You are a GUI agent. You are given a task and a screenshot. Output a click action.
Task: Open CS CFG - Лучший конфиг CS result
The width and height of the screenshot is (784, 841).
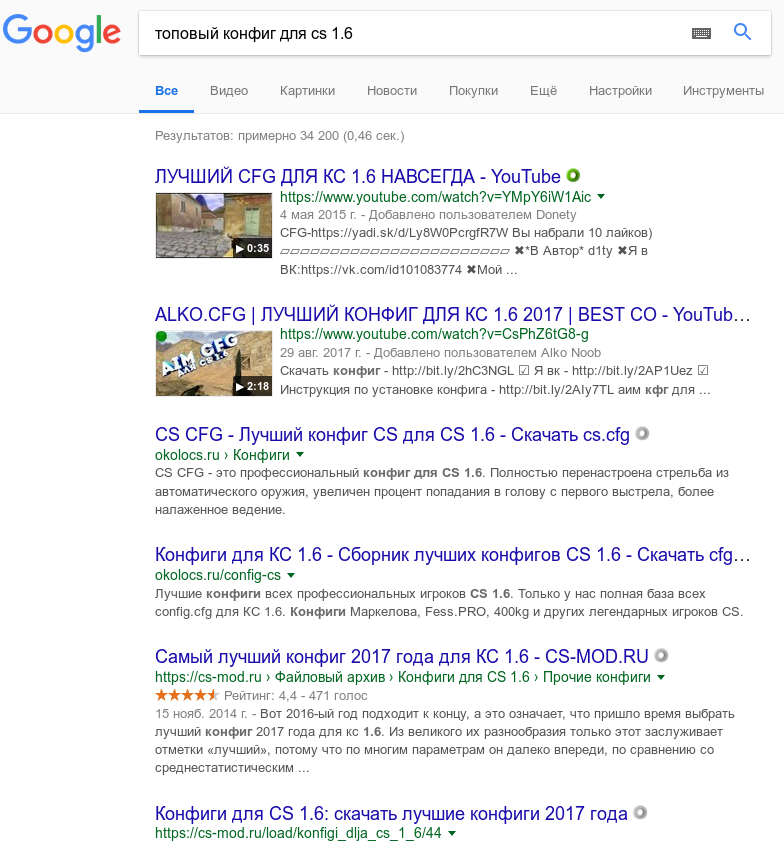tap(392, 434)
